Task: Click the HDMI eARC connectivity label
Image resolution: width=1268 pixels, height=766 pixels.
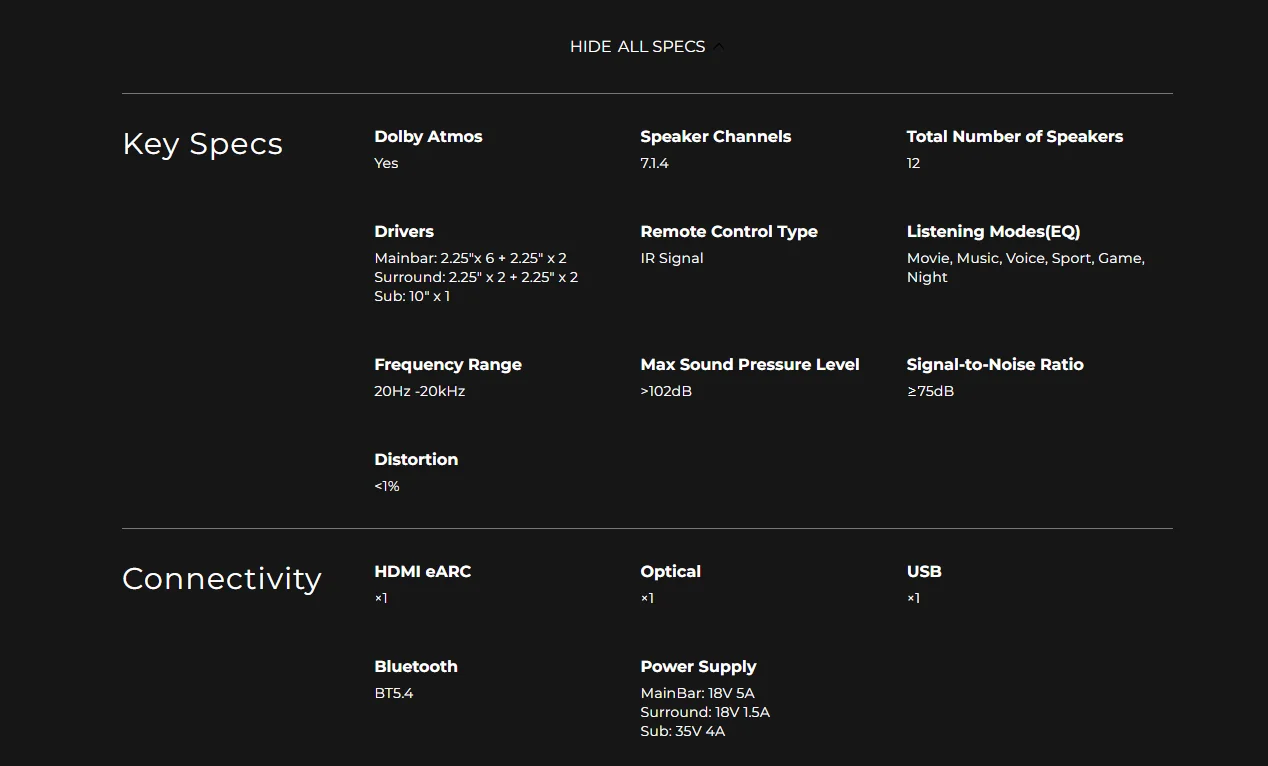Action: [x=422, y=572]
